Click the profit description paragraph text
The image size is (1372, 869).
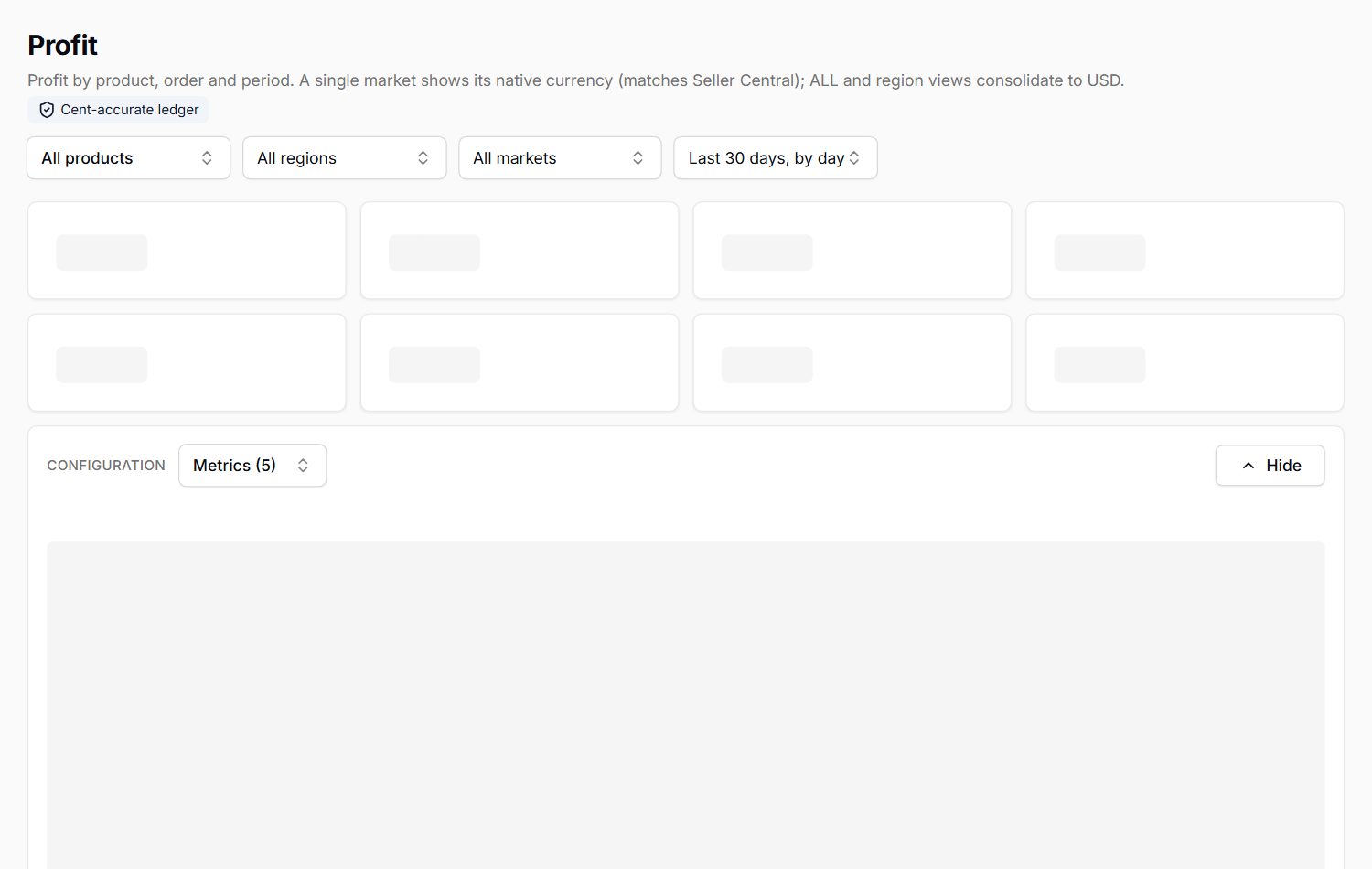(x=575, y=80)
